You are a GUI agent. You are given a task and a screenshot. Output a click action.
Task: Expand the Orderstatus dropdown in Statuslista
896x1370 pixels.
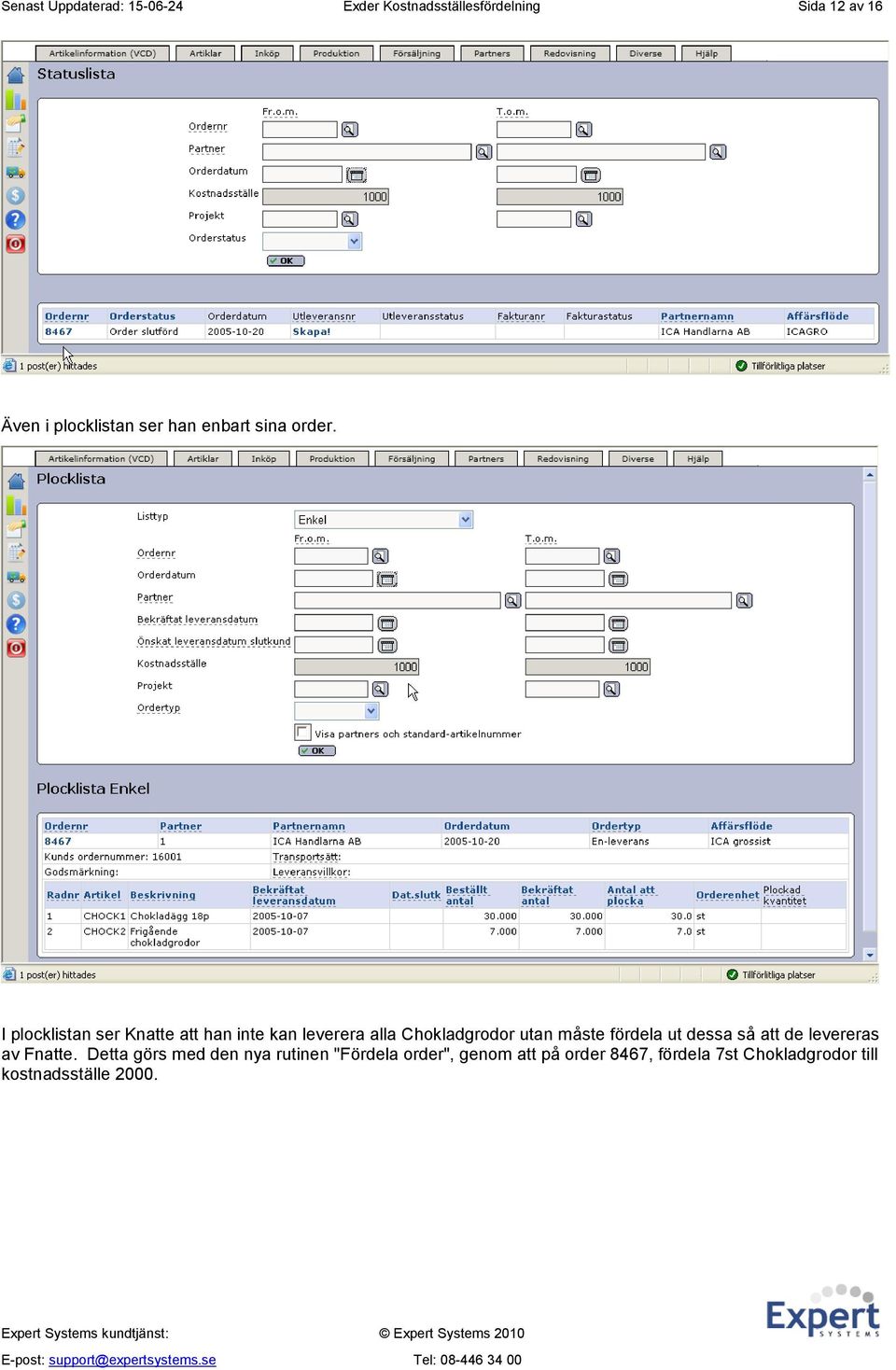tap(354, 242)
